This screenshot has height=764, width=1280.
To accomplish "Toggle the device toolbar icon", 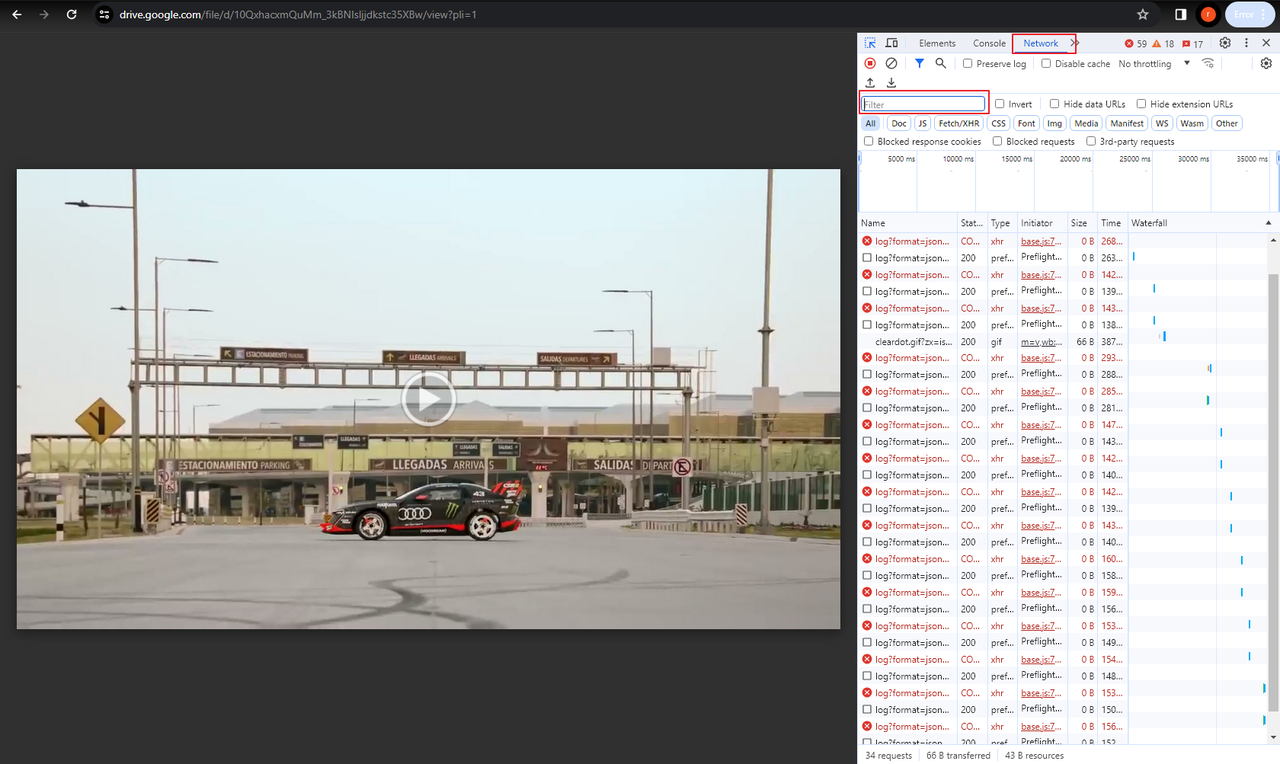I will (x=892, y=43).
